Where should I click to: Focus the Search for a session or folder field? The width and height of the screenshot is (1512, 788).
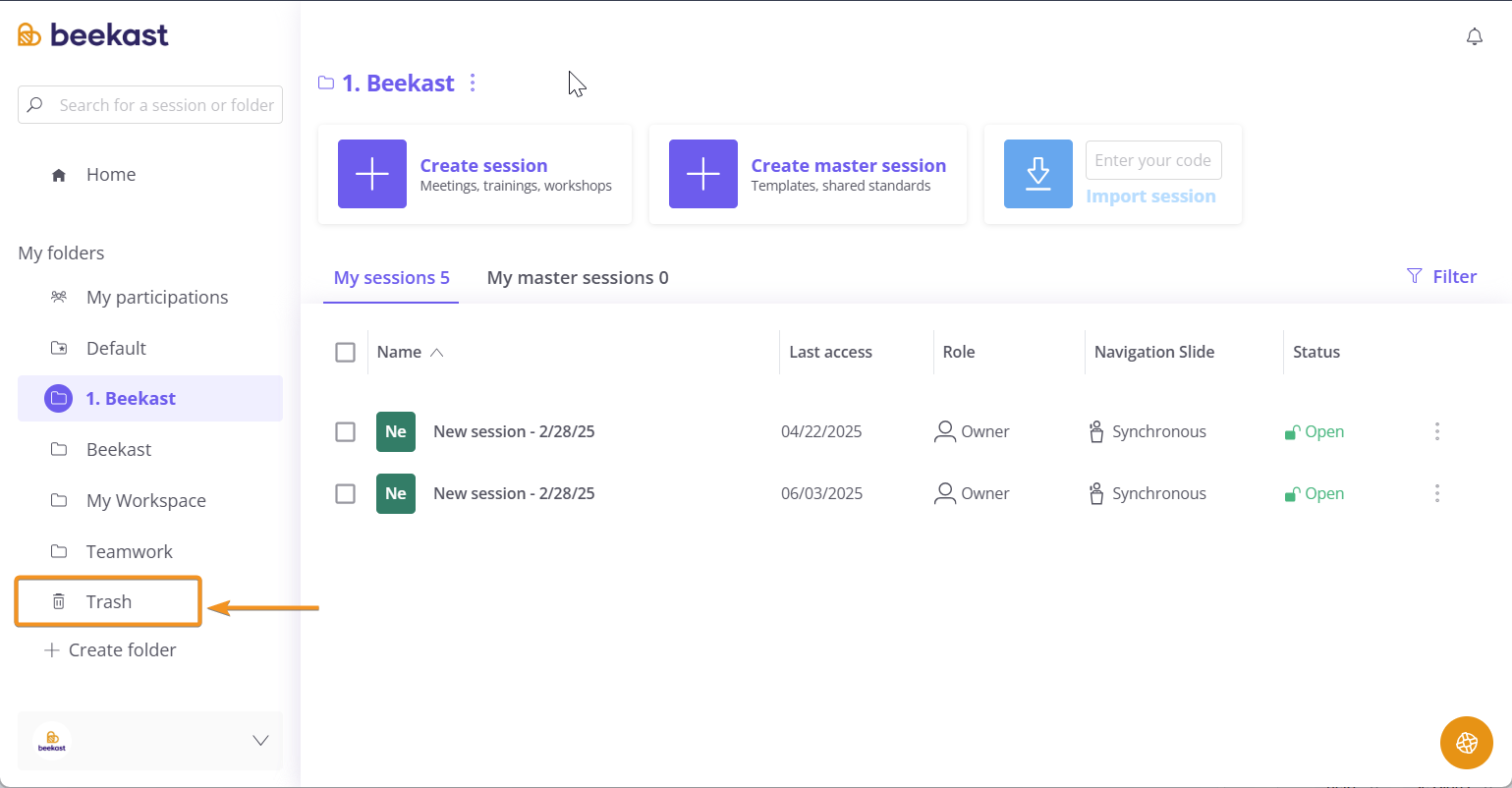coord(150,104)
